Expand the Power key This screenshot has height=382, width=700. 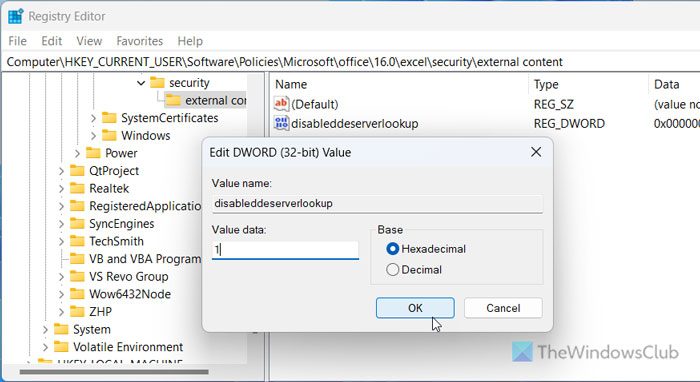click(x=77, y=154)
